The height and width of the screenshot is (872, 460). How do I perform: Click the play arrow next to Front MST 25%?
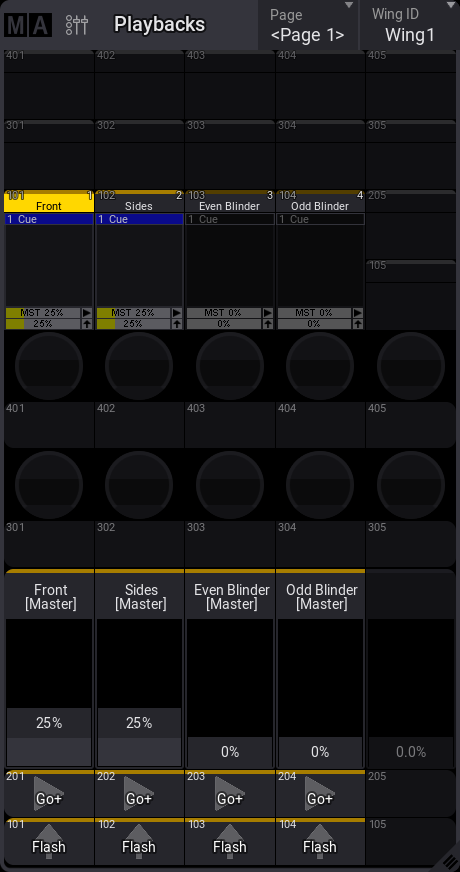coord(87,313)
